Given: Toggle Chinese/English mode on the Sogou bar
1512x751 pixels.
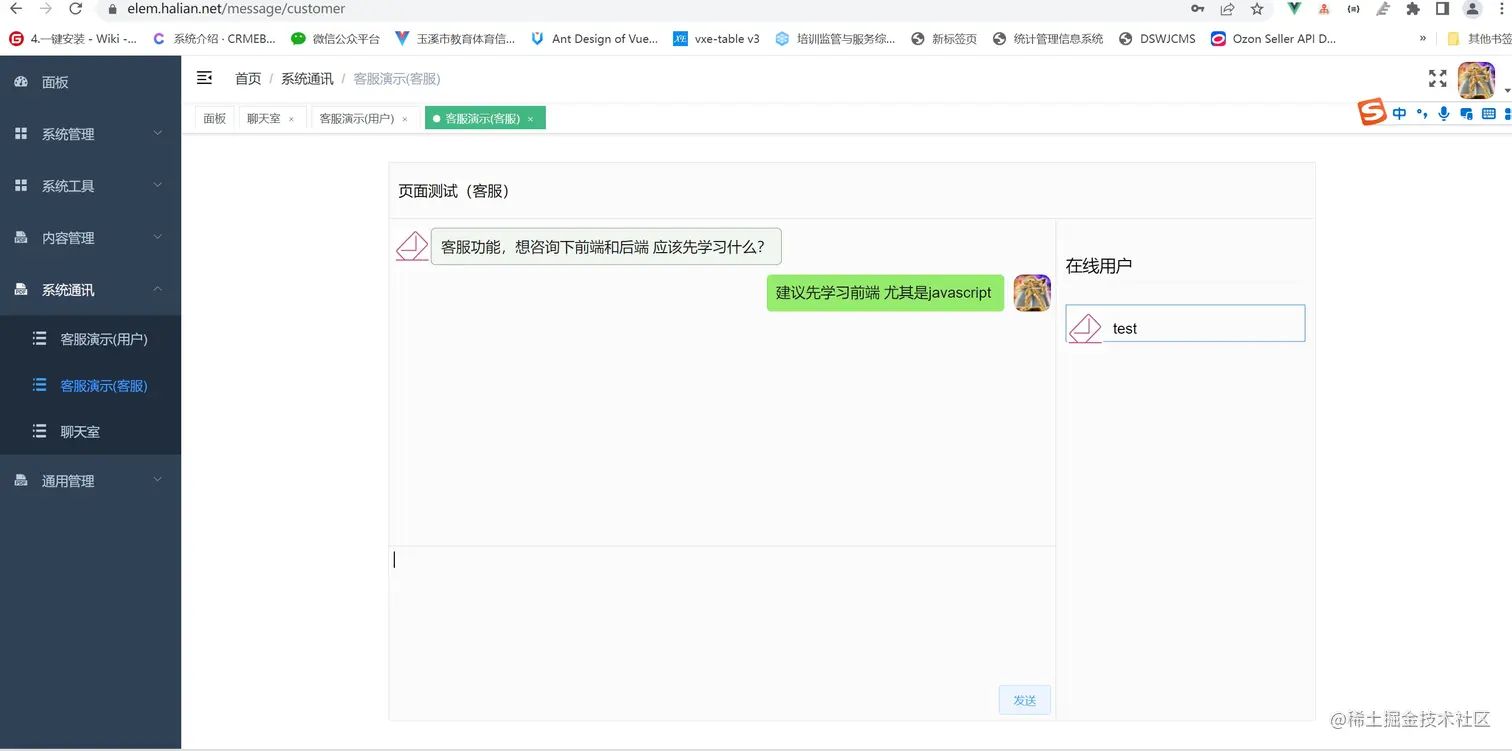Looking at the screenshot, I should click(x=1399, y=113).
